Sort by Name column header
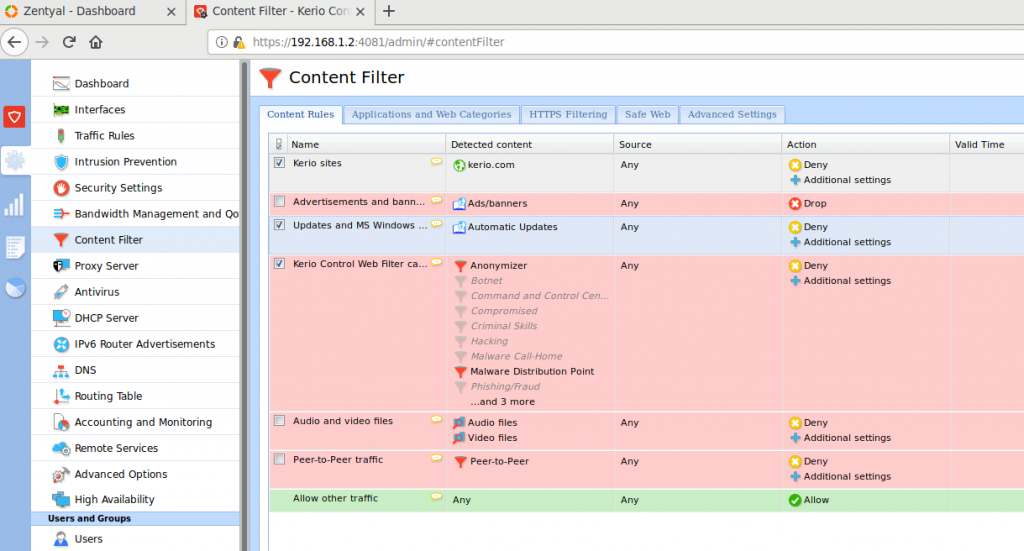This screenshot has height=551, width=1024. (366, 144)
